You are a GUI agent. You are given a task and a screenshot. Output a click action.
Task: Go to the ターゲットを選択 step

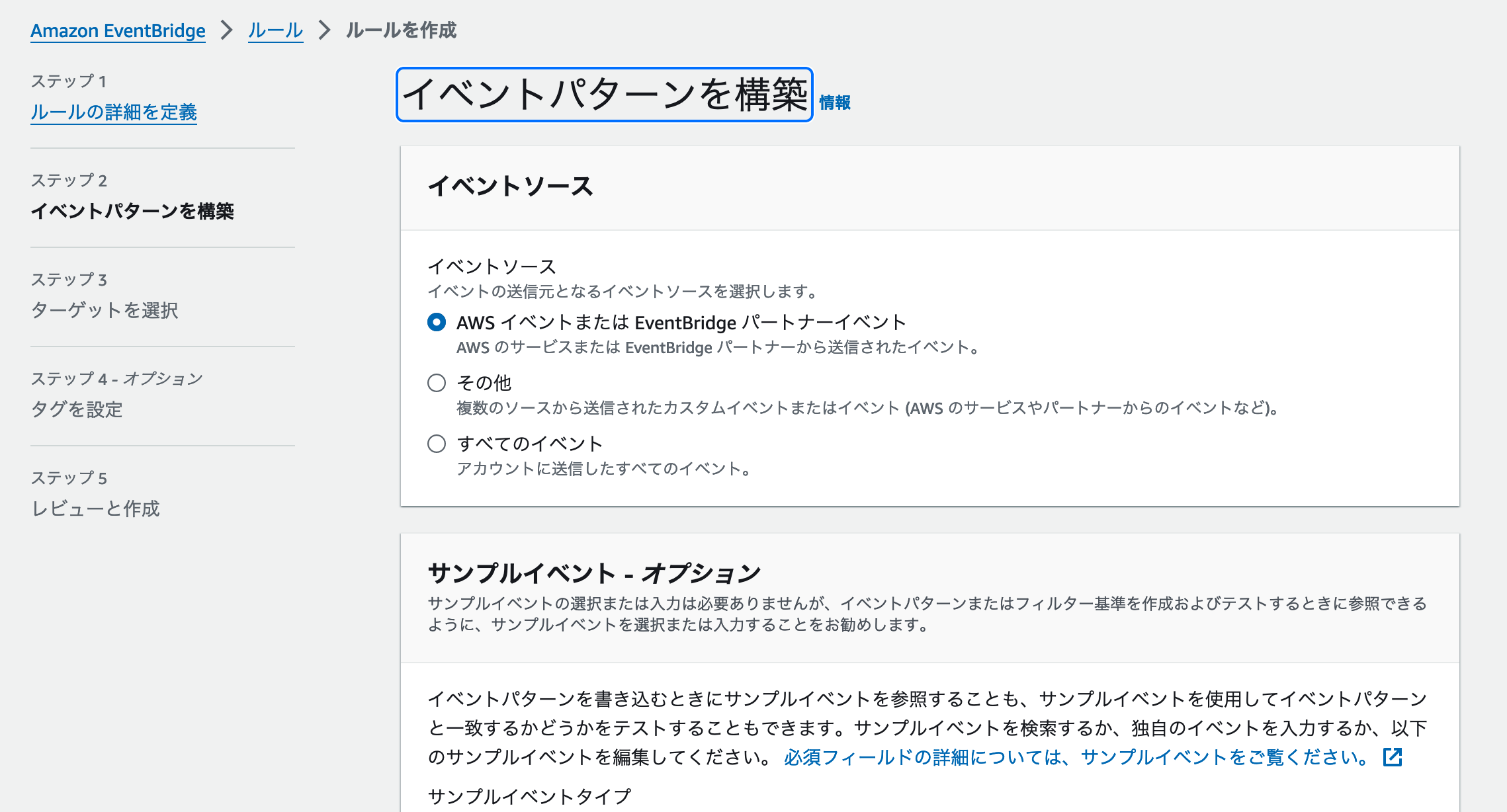coord(106,311)
